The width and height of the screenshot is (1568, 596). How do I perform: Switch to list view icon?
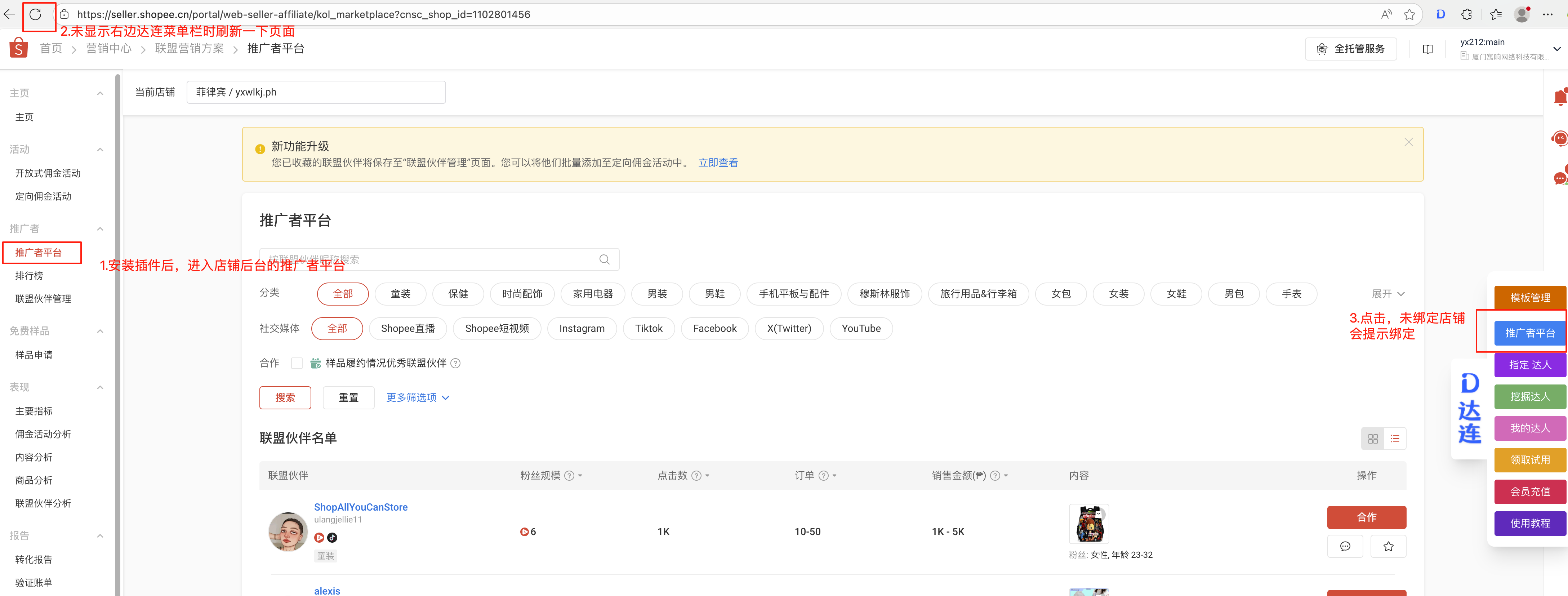click(x=1395, y=438)
